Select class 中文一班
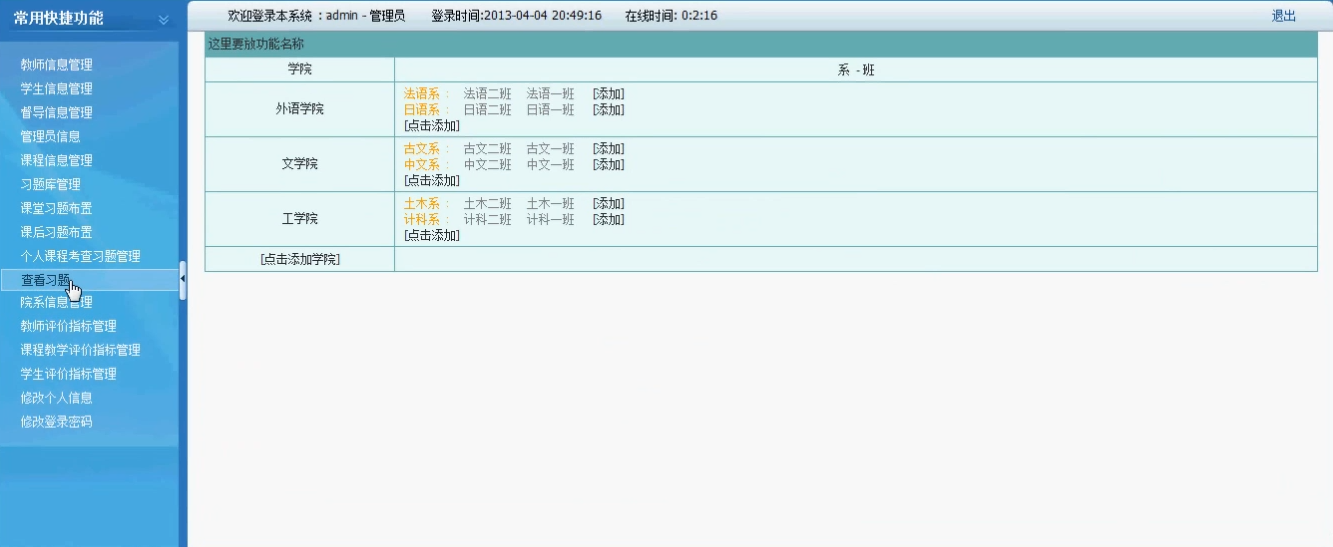Screen dimensions: 1333x547 (x=551, y=165)
